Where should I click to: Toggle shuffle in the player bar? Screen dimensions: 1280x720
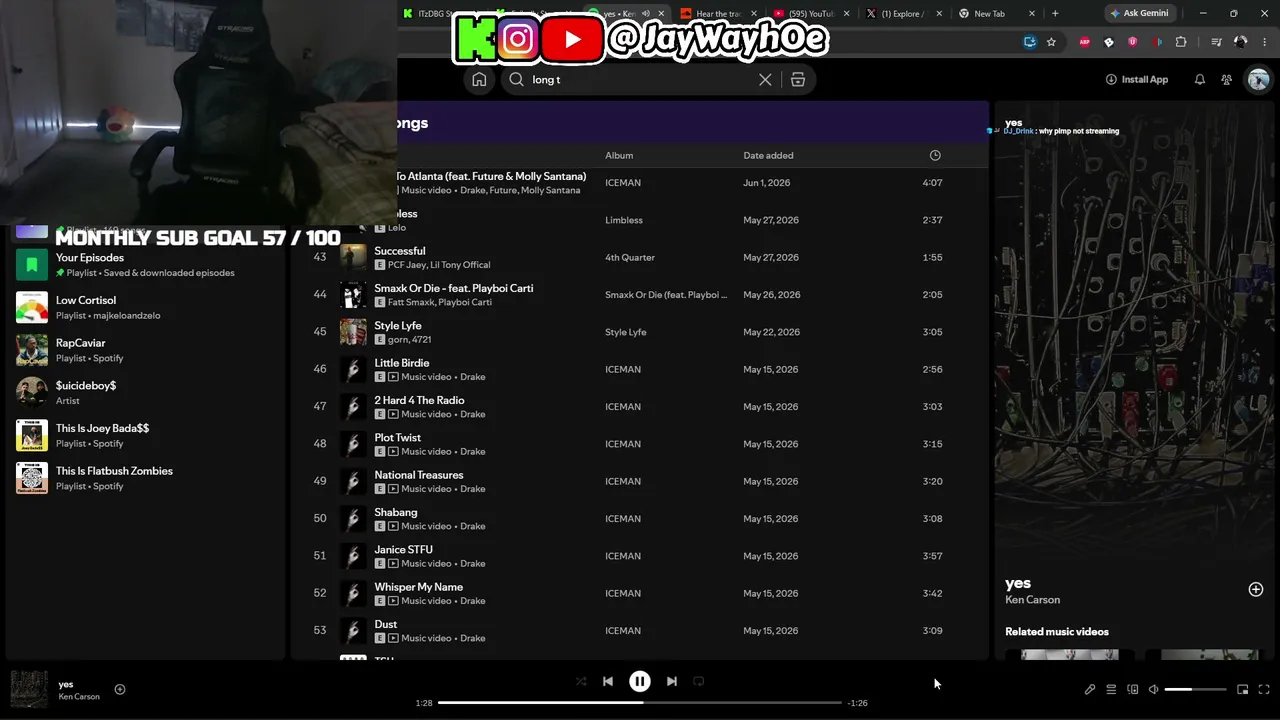(x=581, y=681)
